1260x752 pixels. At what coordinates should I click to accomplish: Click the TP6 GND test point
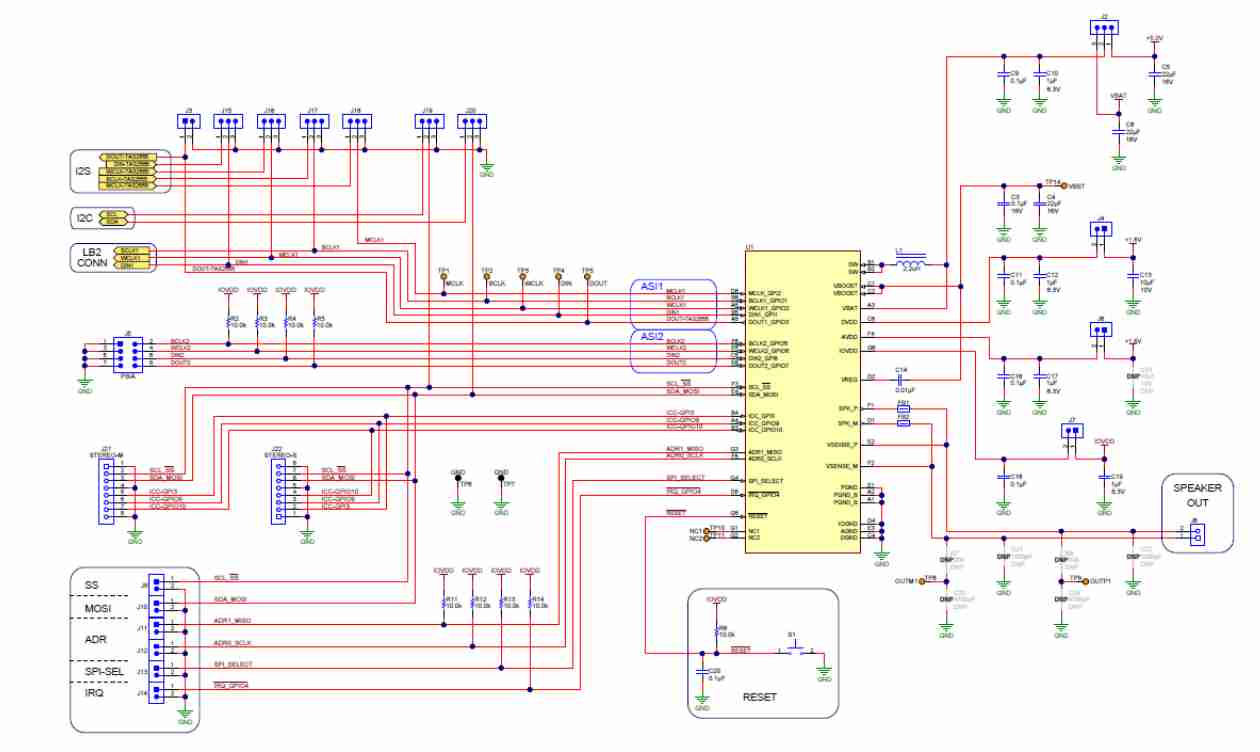tap(458, 478)
